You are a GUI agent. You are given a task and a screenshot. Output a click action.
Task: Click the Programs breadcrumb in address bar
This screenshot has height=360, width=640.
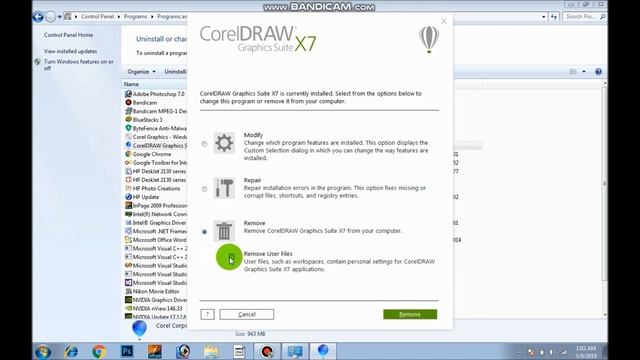point(135,17)
